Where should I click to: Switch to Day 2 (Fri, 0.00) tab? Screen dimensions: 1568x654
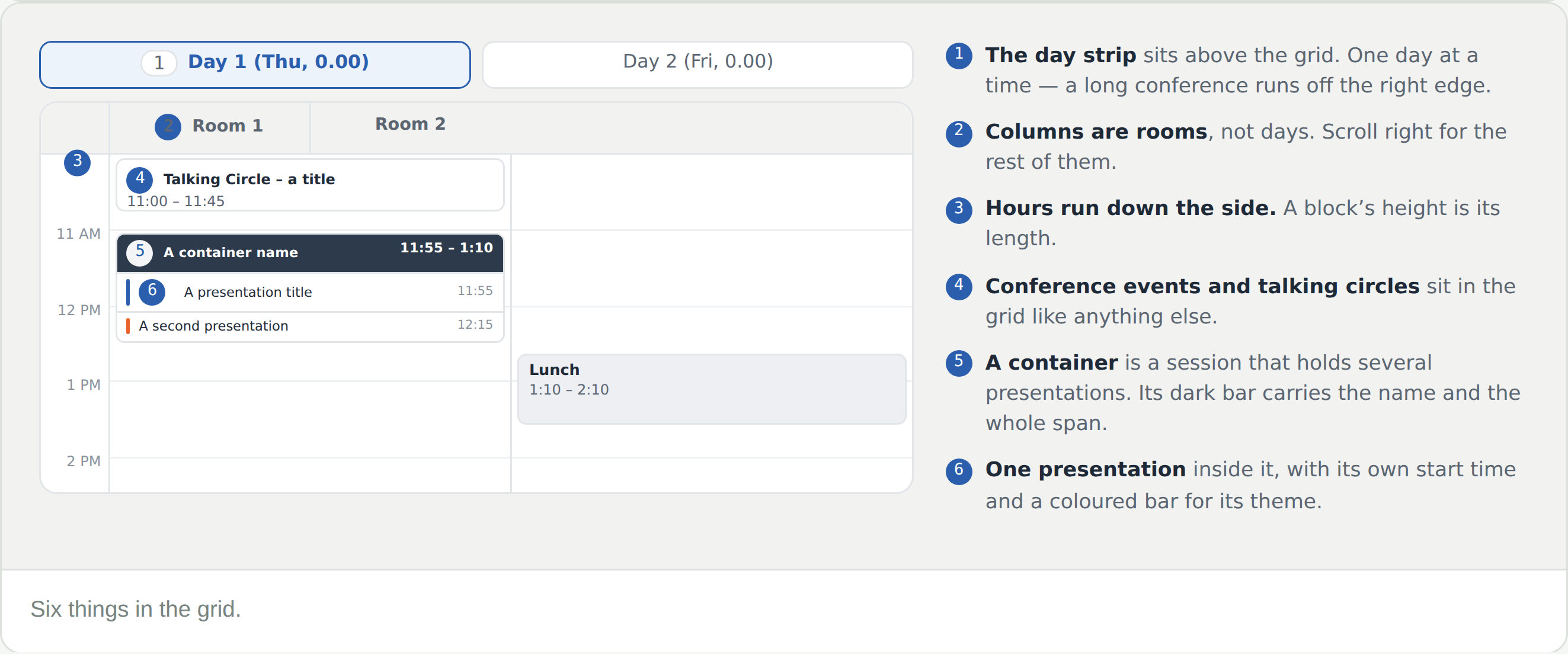click(x=697, y=65)
